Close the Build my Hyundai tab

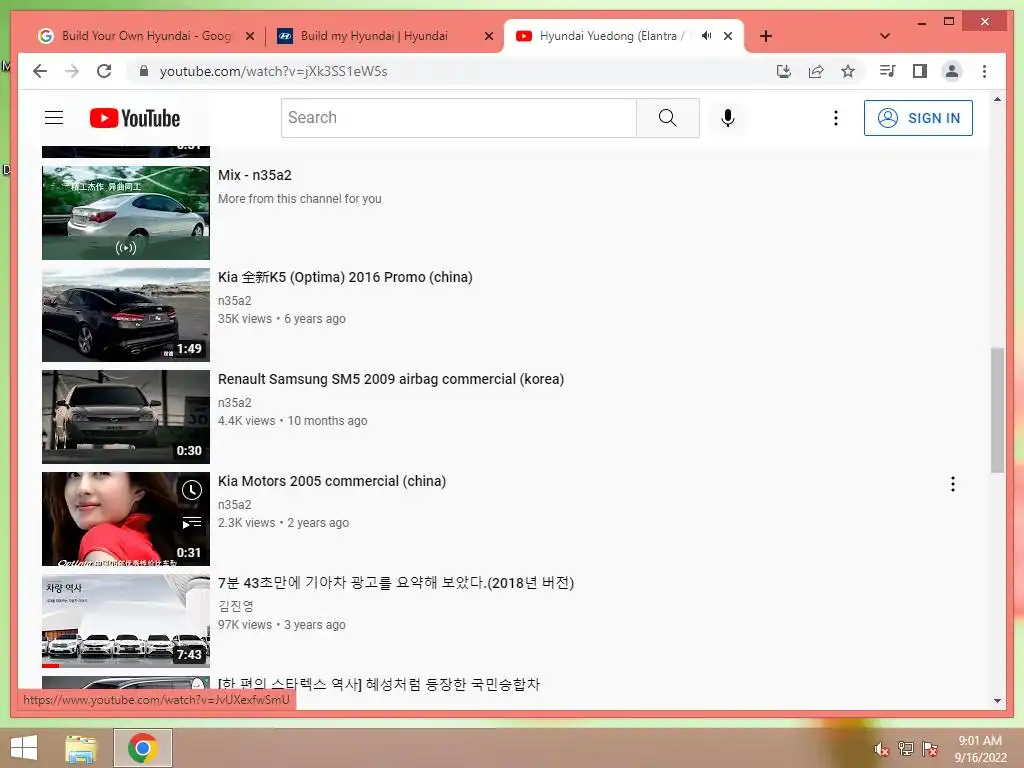click(x=488, y=37)
